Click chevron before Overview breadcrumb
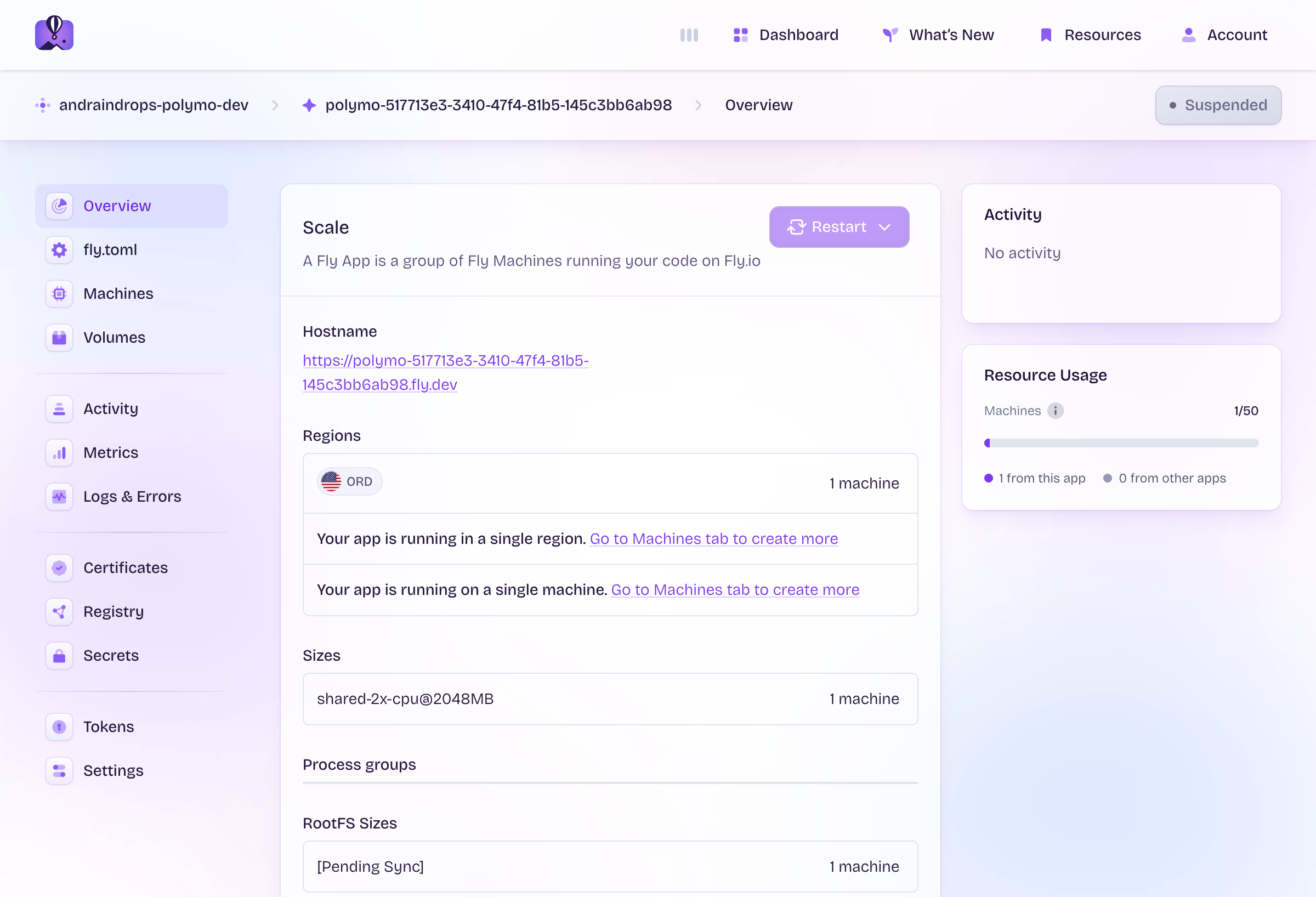Screen dimensions: 1316x897 [698, 105]
